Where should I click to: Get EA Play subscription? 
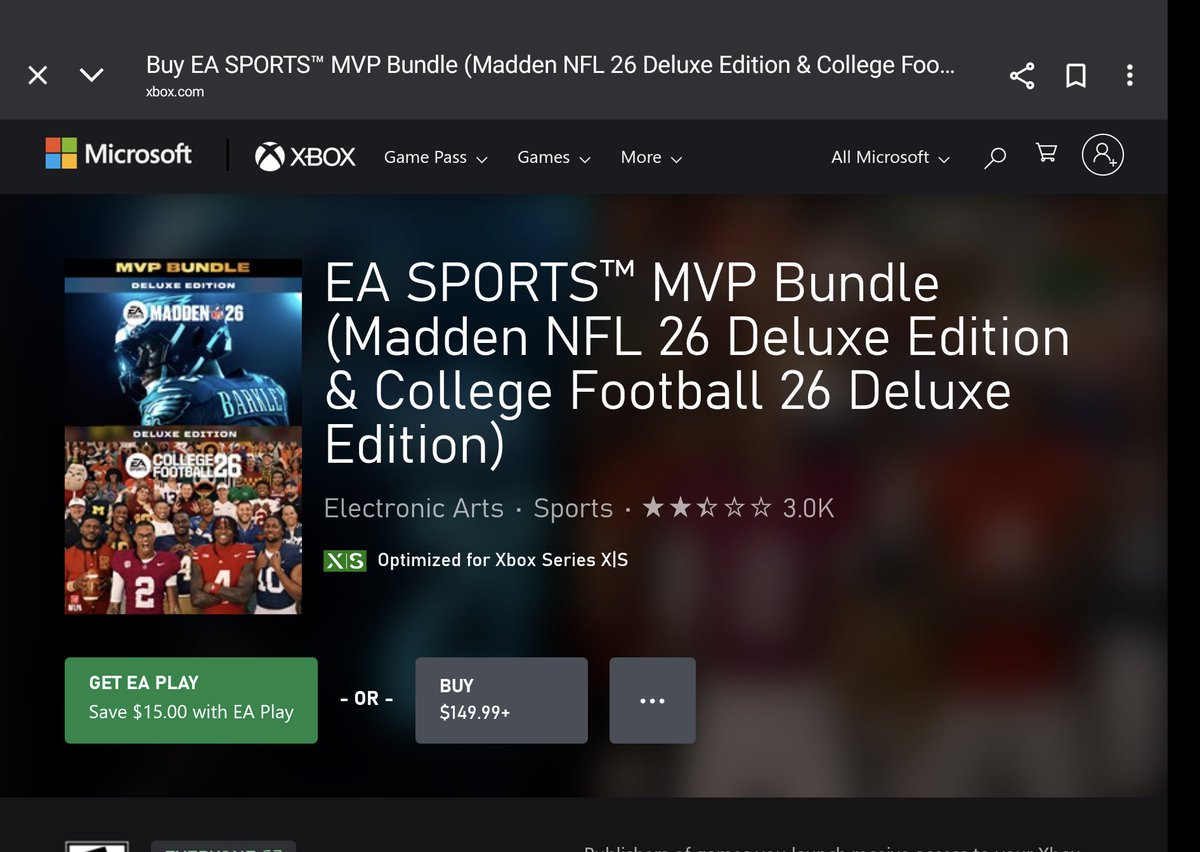[x=191, y=700]
